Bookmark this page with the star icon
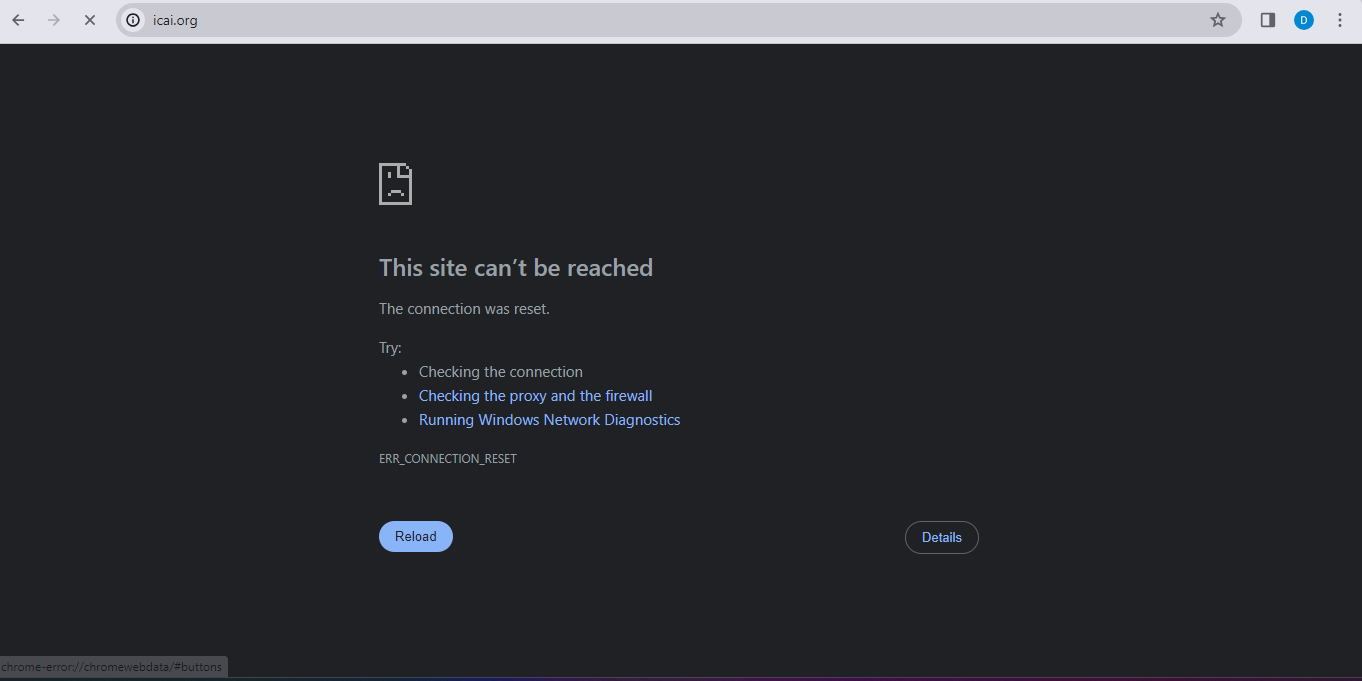This screenshot has height=681, width=1362. tap(1217, 20)
